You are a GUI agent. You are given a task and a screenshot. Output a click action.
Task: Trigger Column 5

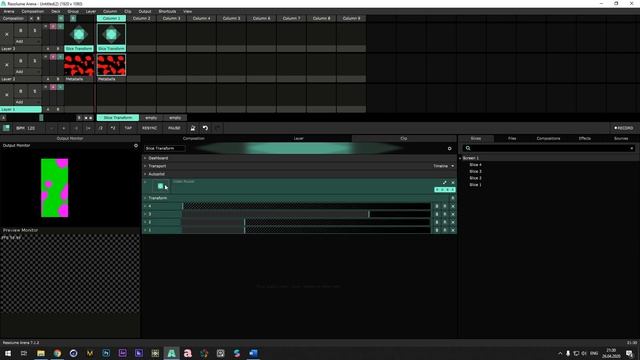[231, 18]
